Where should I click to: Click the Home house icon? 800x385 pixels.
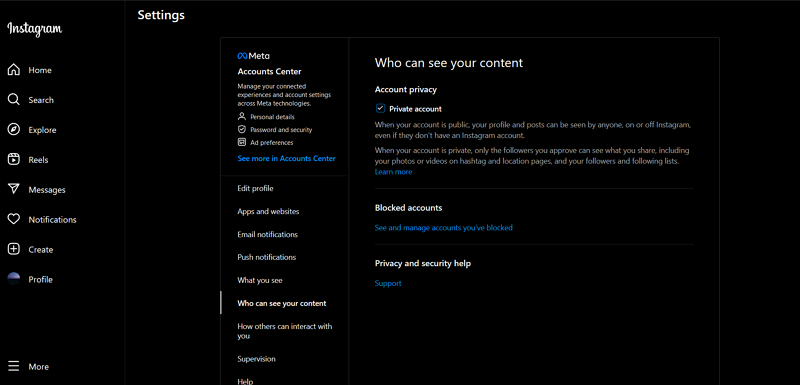[x=14, y=70]
